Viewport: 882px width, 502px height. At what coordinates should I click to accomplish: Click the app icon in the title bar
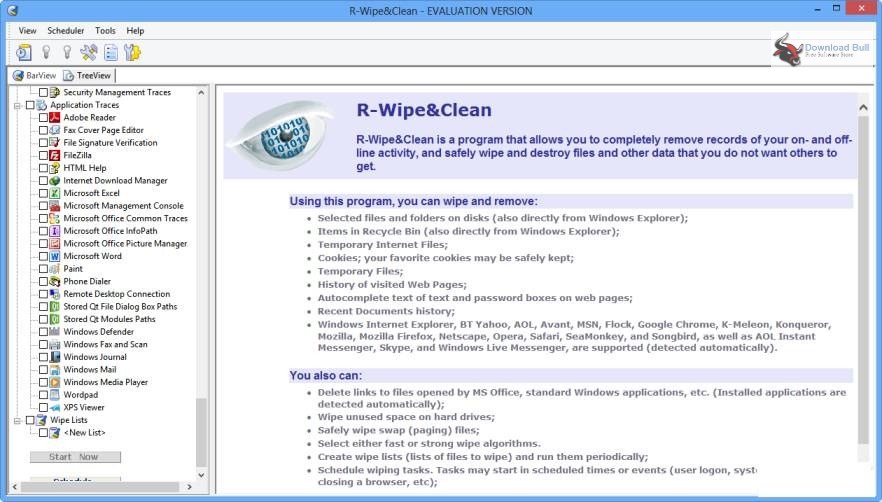click(12, 10)
